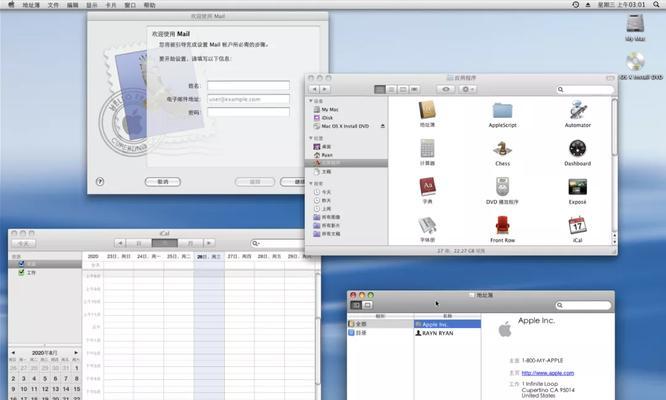Open the AppleScript folder in Finder

pos(502,110)
